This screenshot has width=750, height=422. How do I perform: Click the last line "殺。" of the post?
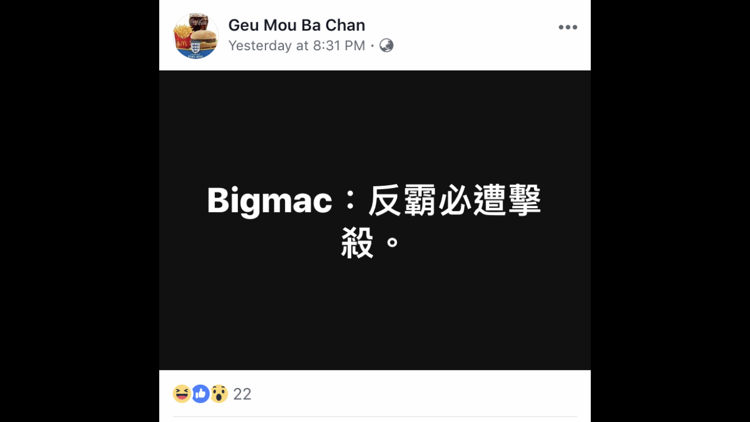click(x=371, y=243)
